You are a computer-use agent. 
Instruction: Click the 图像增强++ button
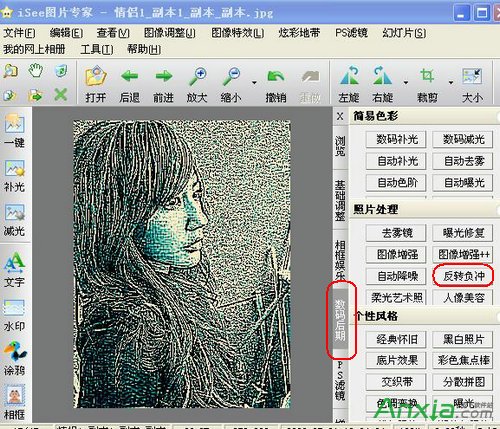463,255
